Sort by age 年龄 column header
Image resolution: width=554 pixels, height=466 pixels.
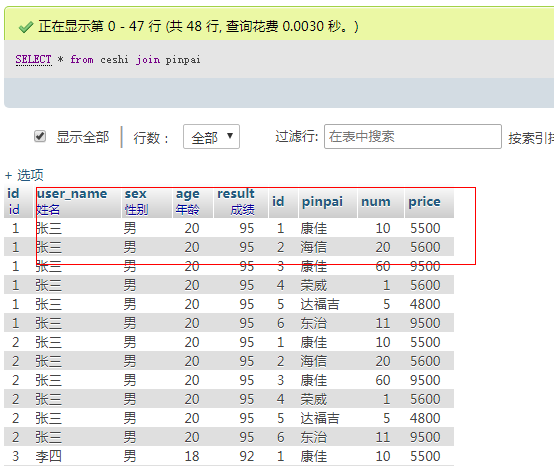(x=188, y=202)
